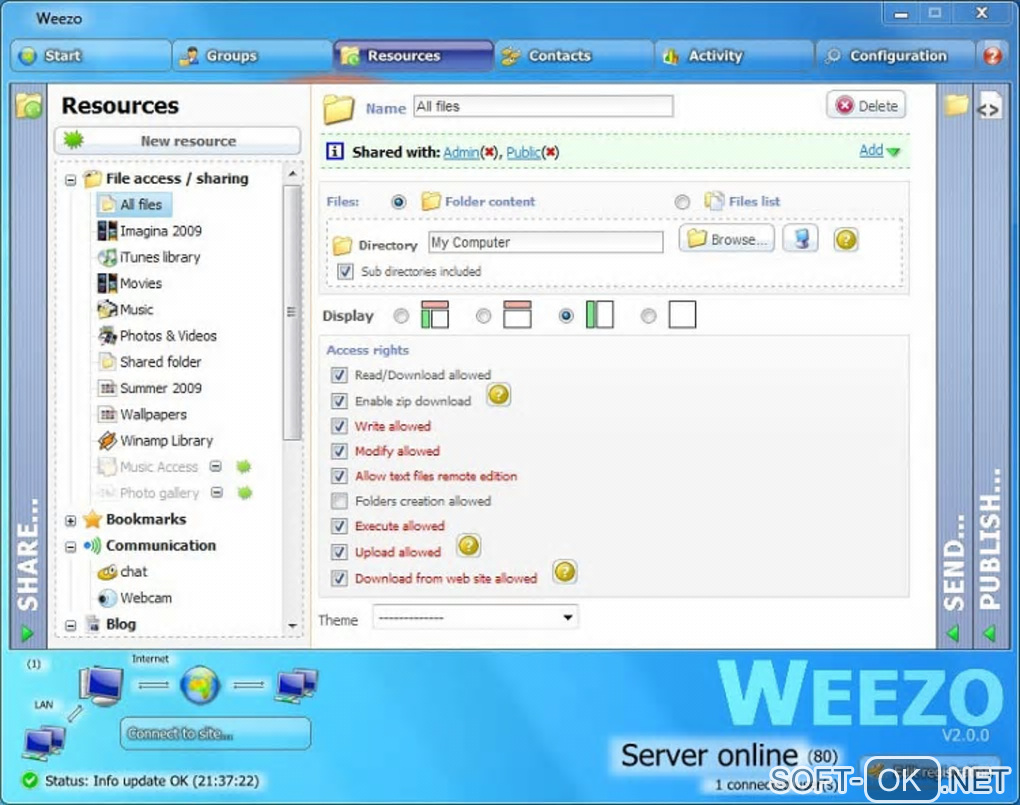Select Photos & Videos in the tree
This screenshot has height=805, width=1020.
(157, 336)
